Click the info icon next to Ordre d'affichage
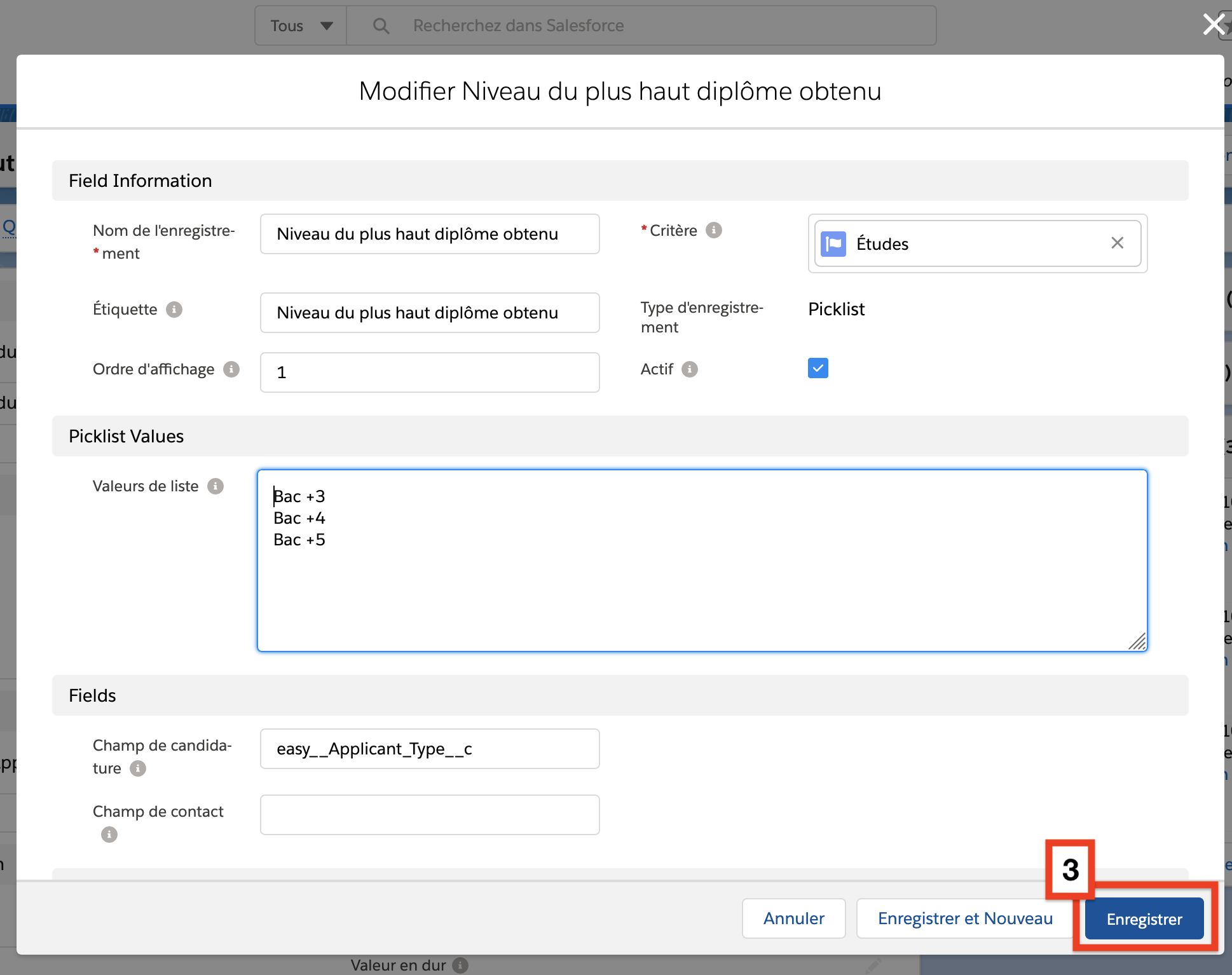 (x=231, y=369)
